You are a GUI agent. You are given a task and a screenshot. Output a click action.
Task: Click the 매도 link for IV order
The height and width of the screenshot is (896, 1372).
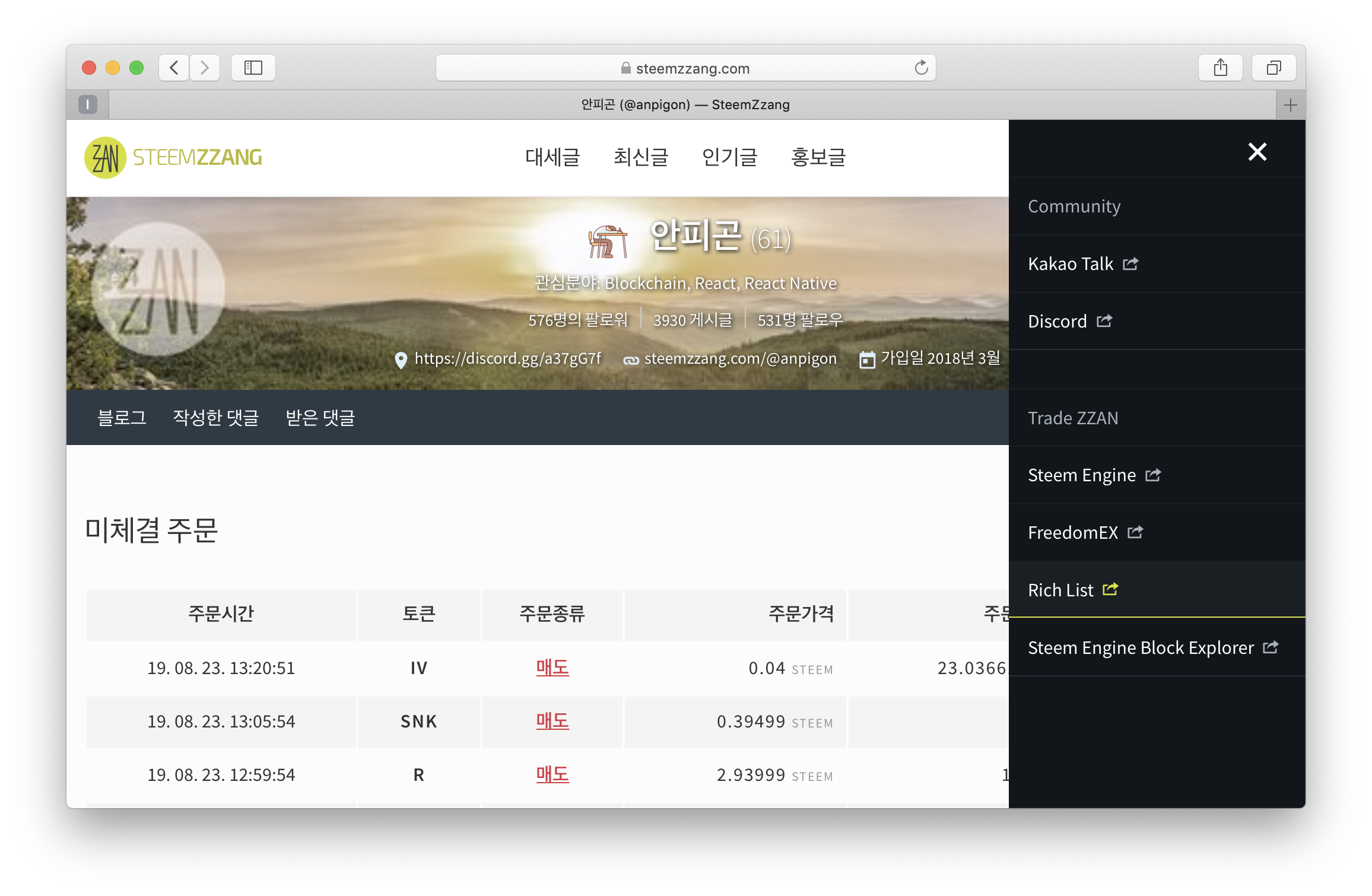[x=552, y=668]
